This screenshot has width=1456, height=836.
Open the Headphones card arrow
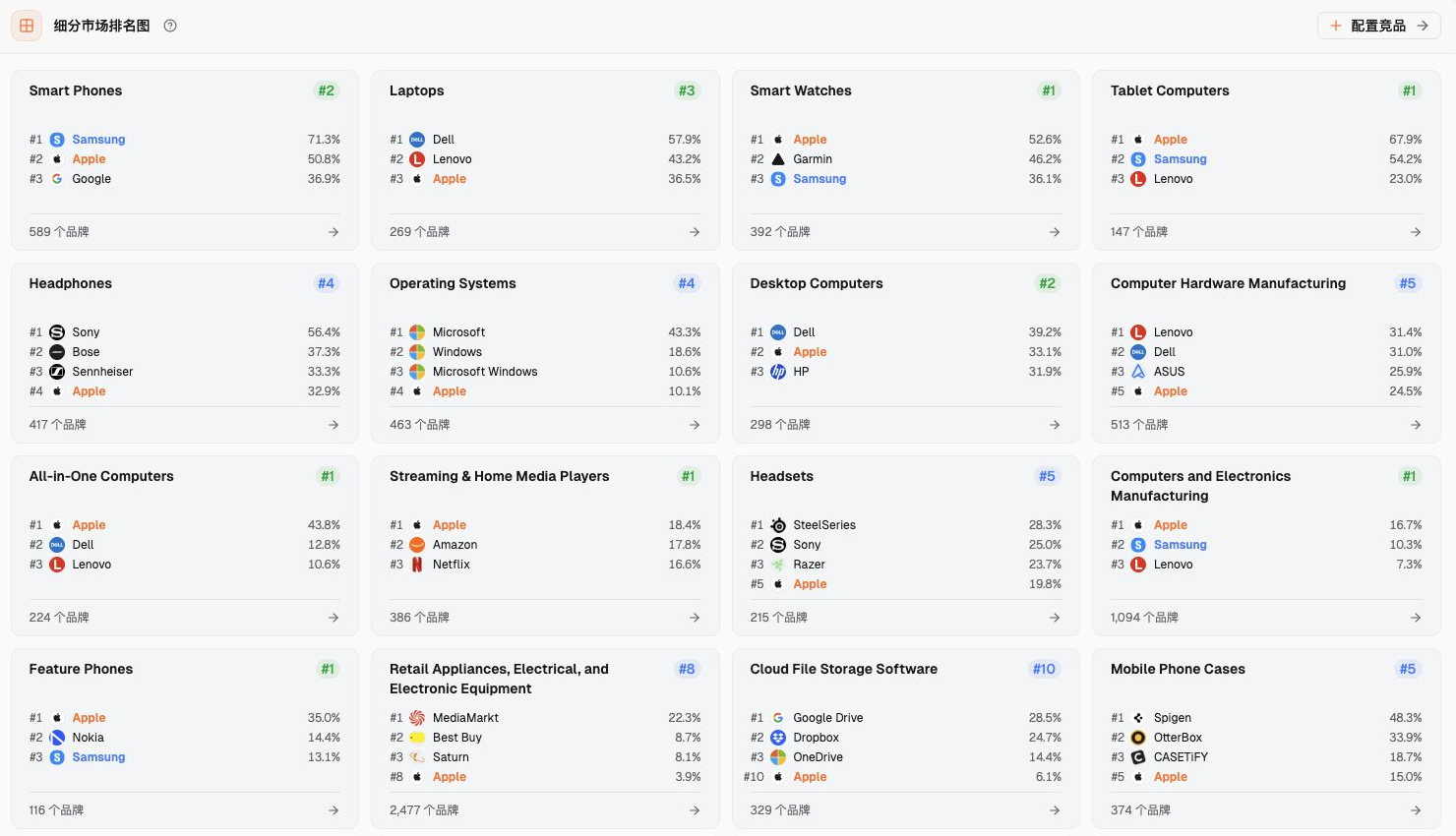point(334,425)
